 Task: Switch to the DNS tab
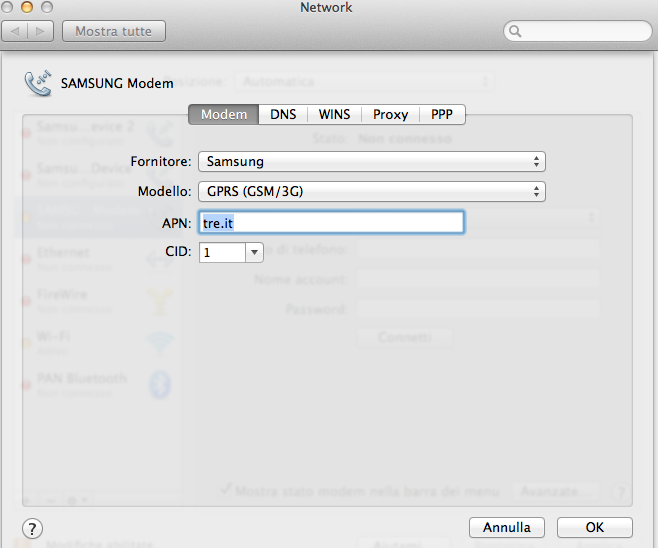point(283,115)
